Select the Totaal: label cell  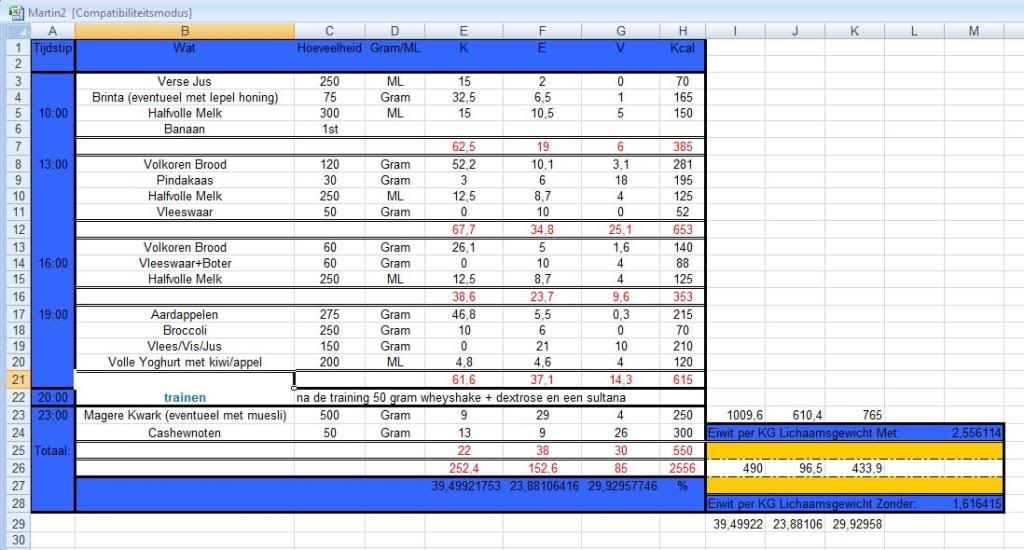point(52,451)
